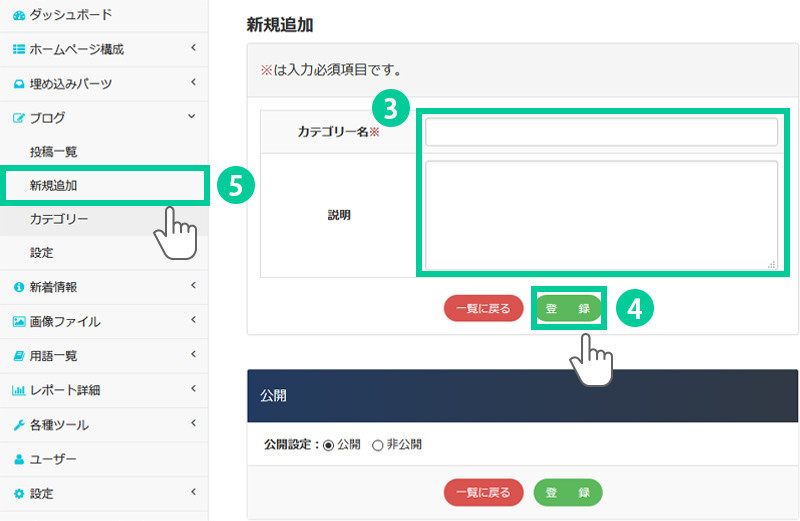Click the 用語一覧 book icon
800x521 pixels.
coord(19,356)
